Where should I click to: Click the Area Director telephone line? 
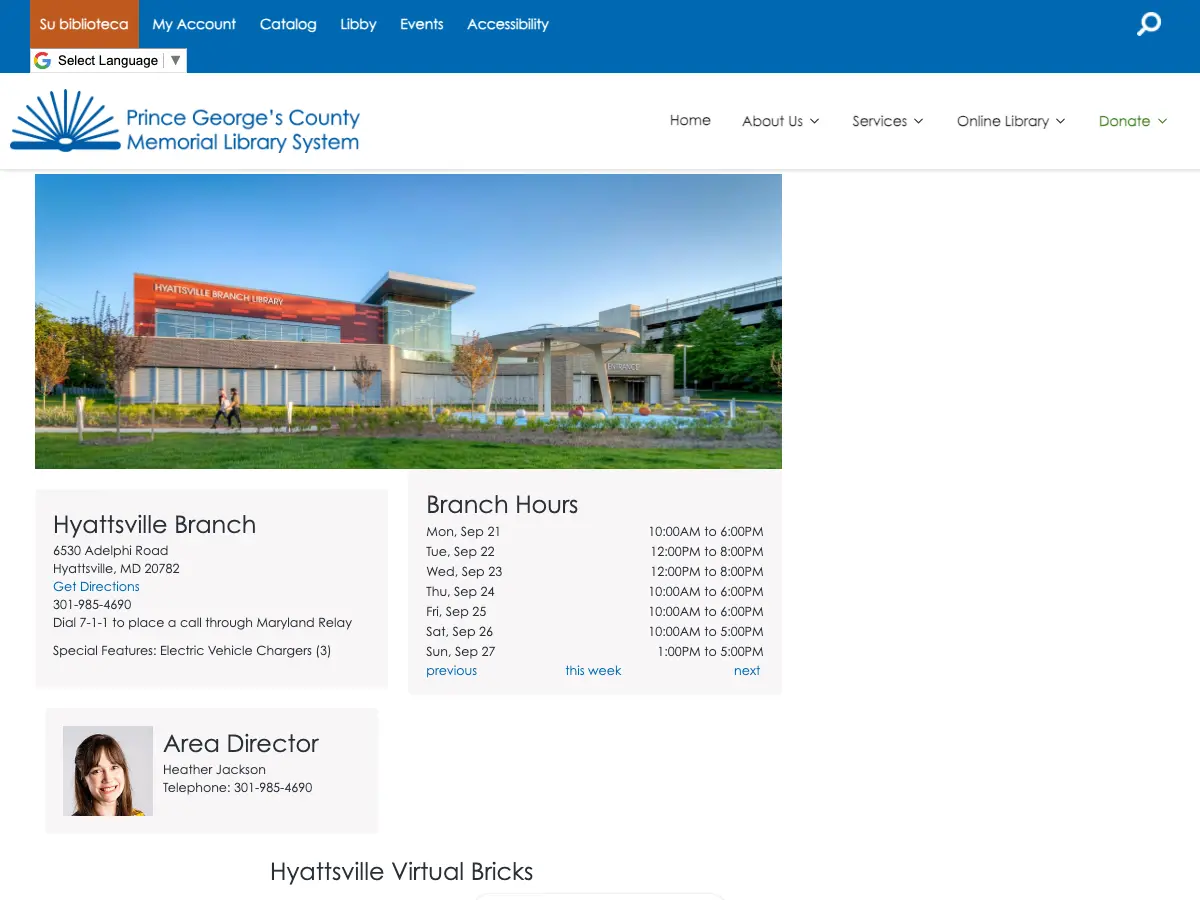point(238,788)
